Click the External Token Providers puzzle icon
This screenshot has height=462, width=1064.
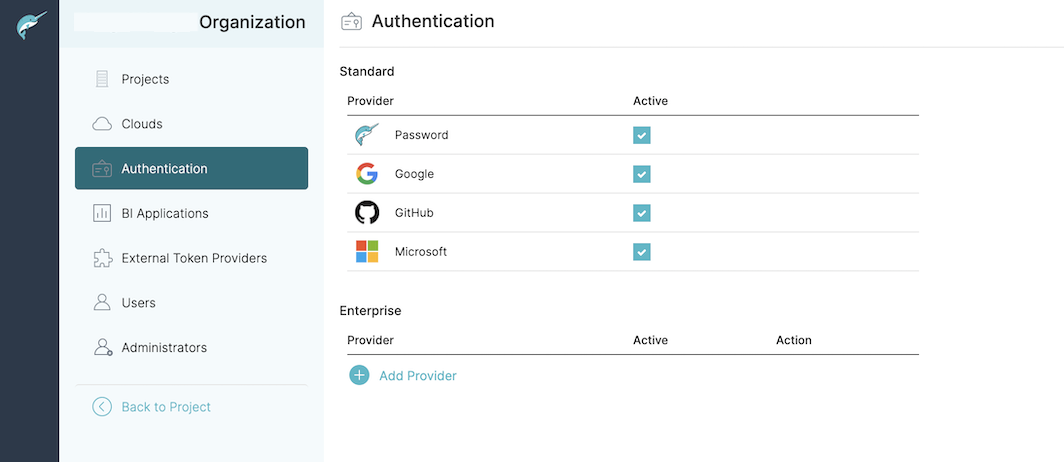coord(102,258)
